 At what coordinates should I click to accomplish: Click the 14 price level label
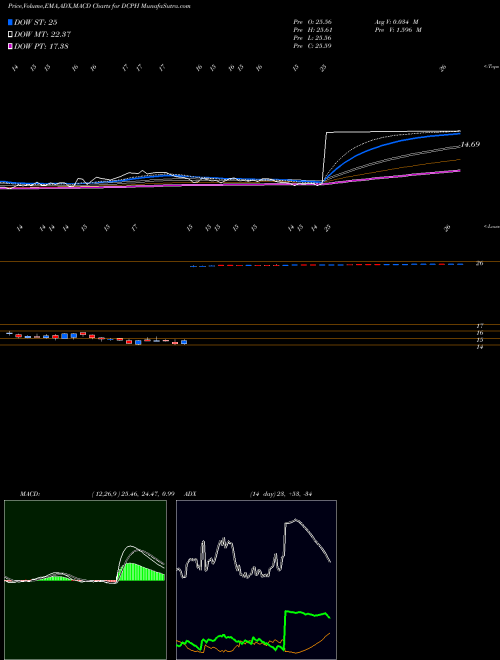(480, 347)
